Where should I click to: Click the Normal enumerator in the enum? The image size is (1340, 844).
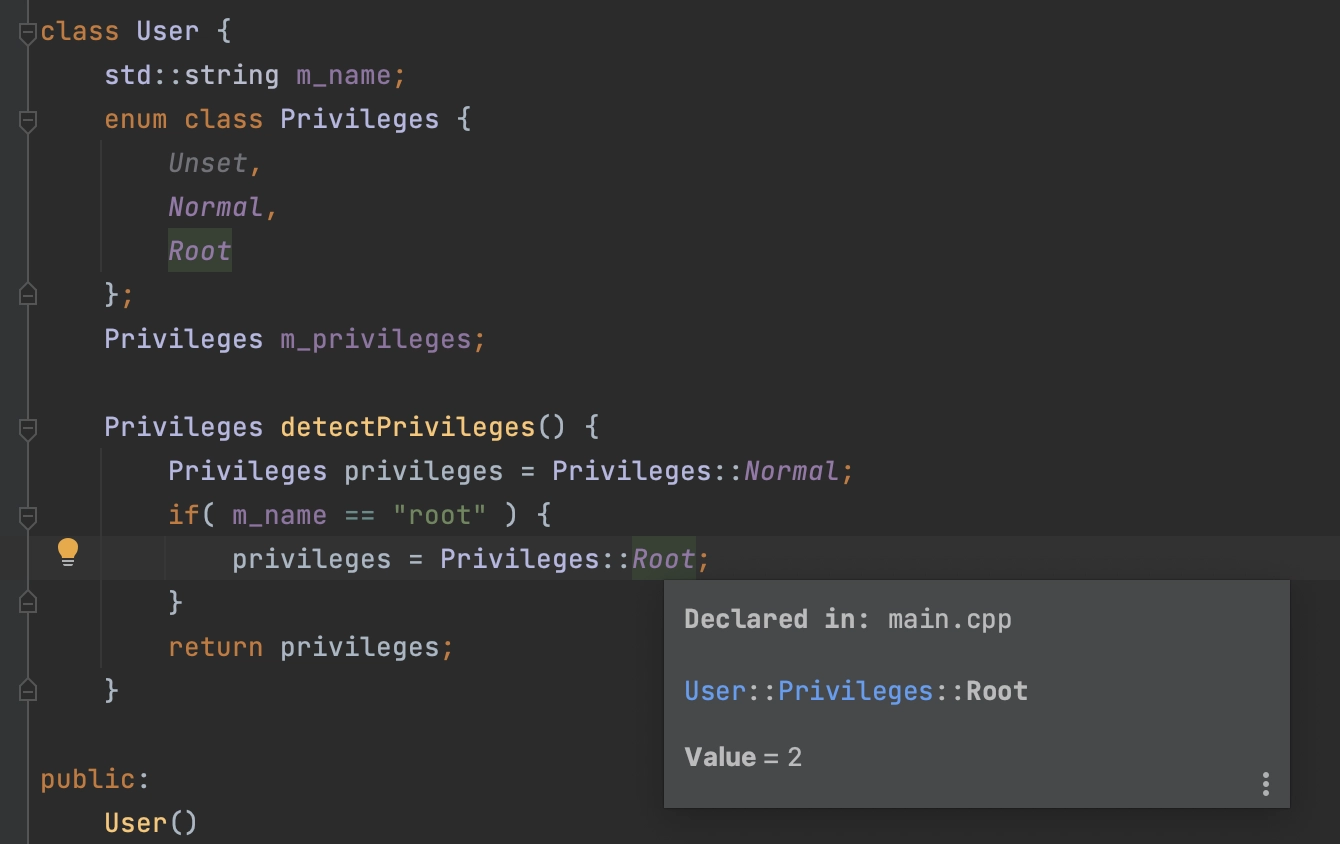[x=215, y=207]
